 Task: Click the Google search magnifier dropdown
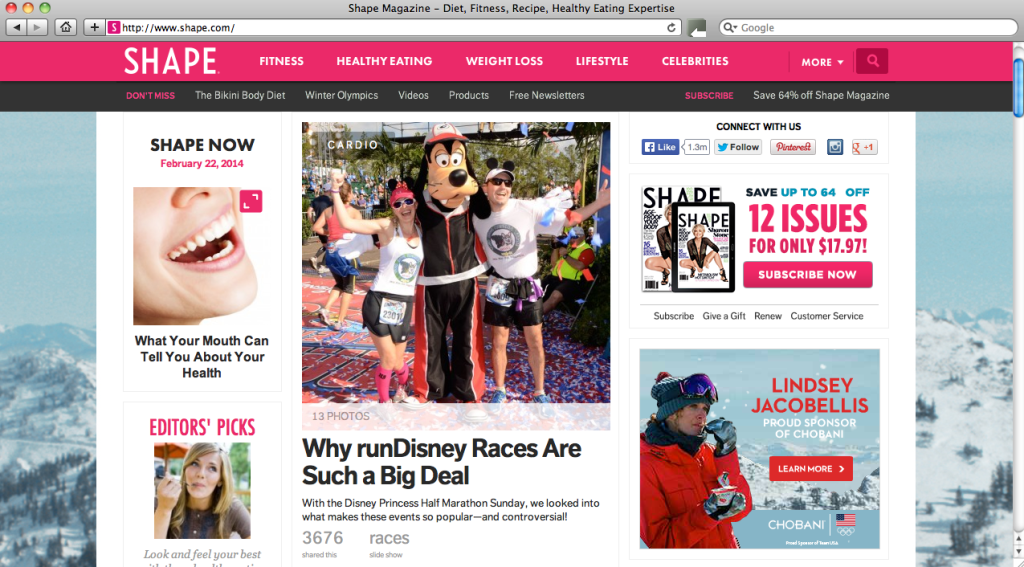[730, 27]
